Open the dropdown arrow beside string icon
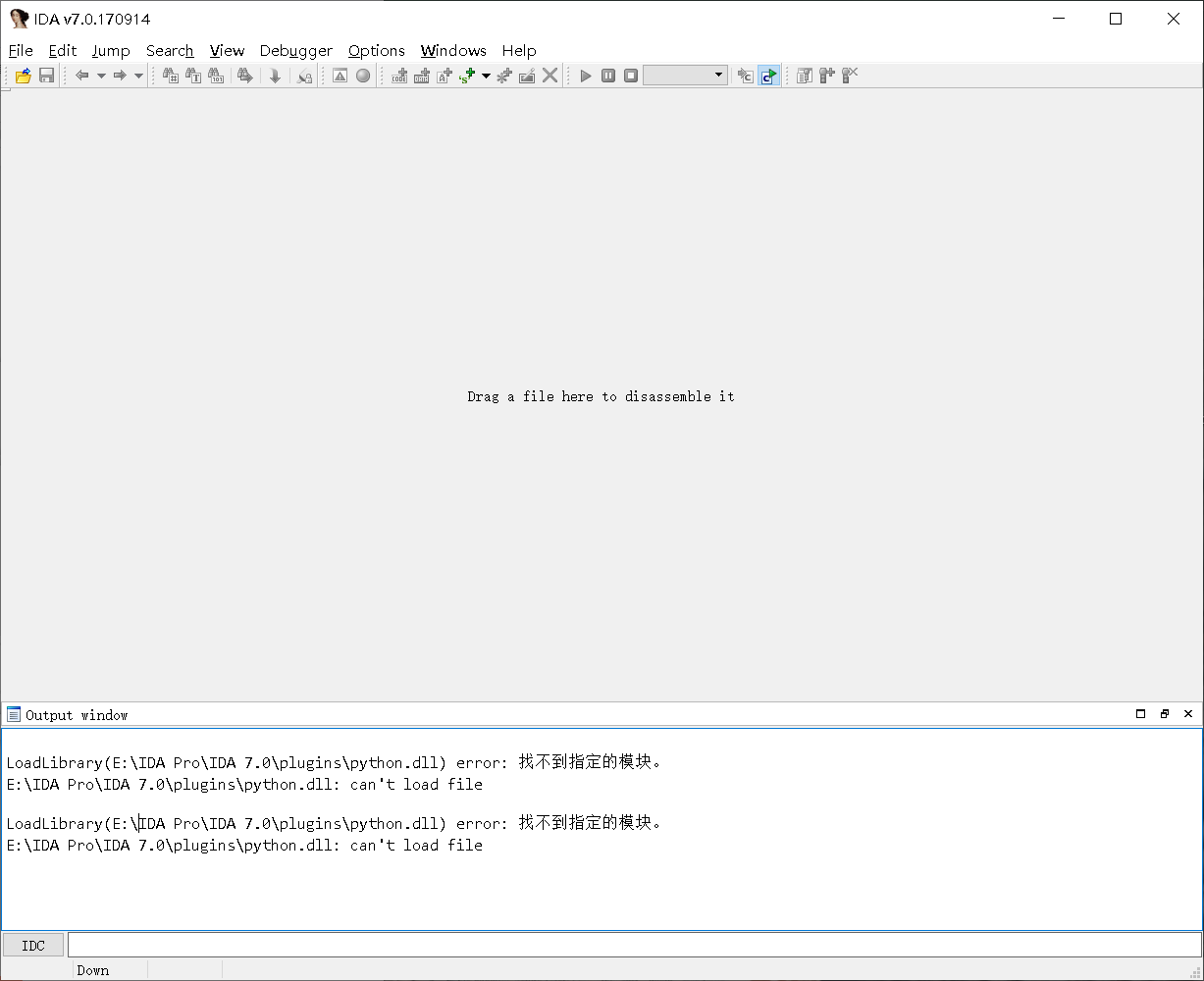The image size is (1204, 981). (x=486, y=76)
